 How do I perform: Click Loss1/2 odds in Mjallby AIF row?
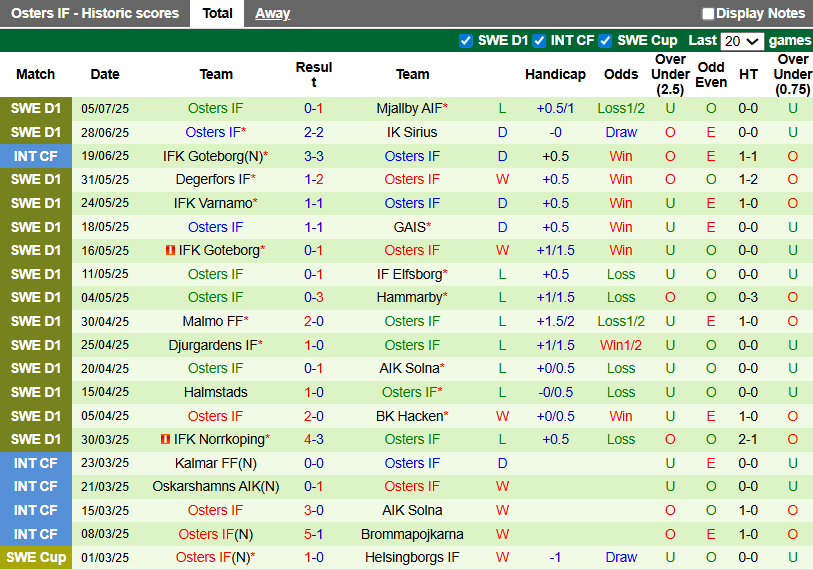click(621, 108)
